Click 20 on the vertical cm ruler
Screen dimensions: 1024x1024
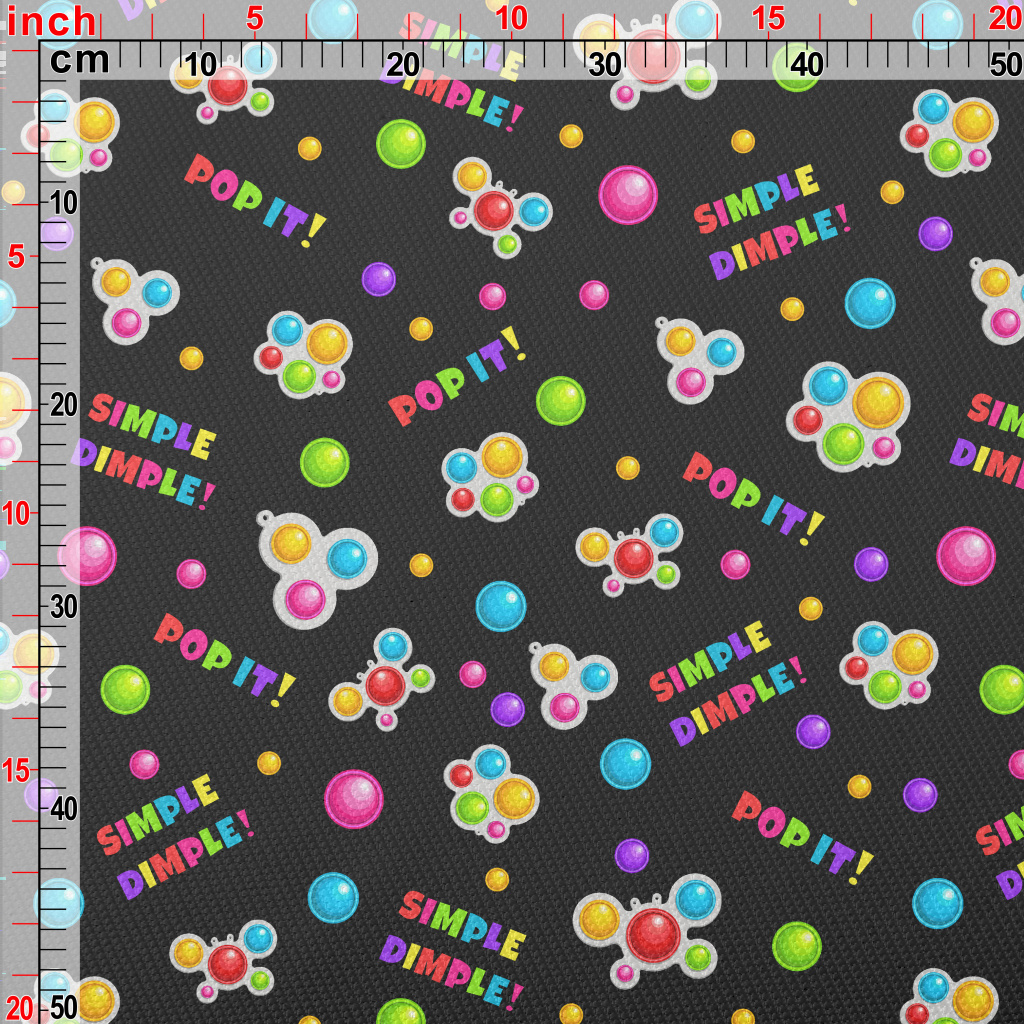[x=63, y=406]
